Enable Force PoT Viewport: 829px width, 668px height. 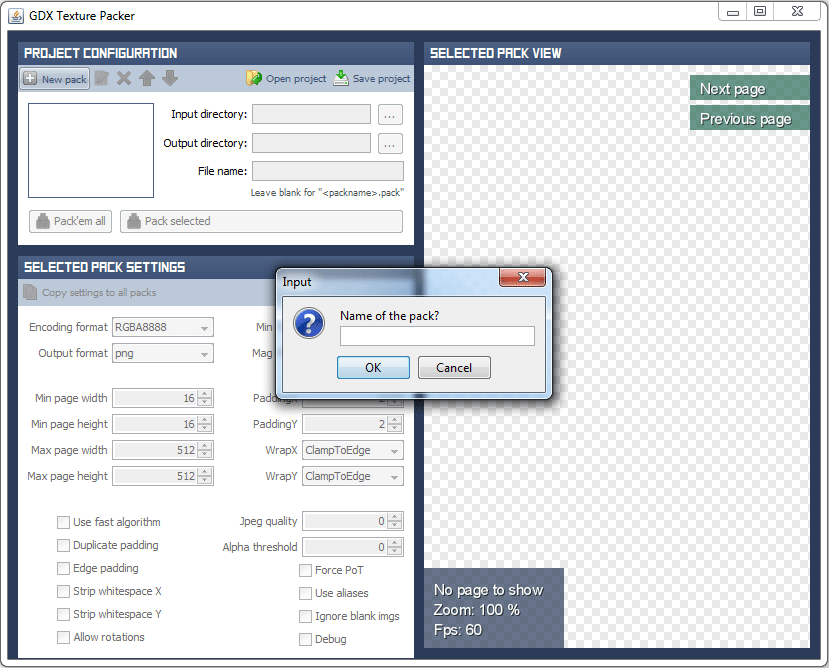305,570
